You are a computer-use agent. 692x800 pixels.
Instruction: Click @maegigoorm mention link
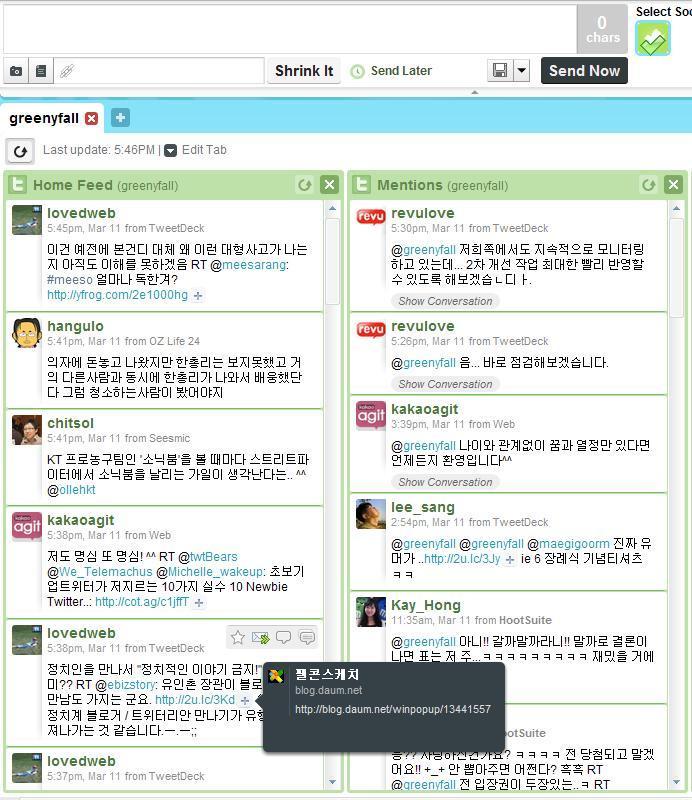574,544
